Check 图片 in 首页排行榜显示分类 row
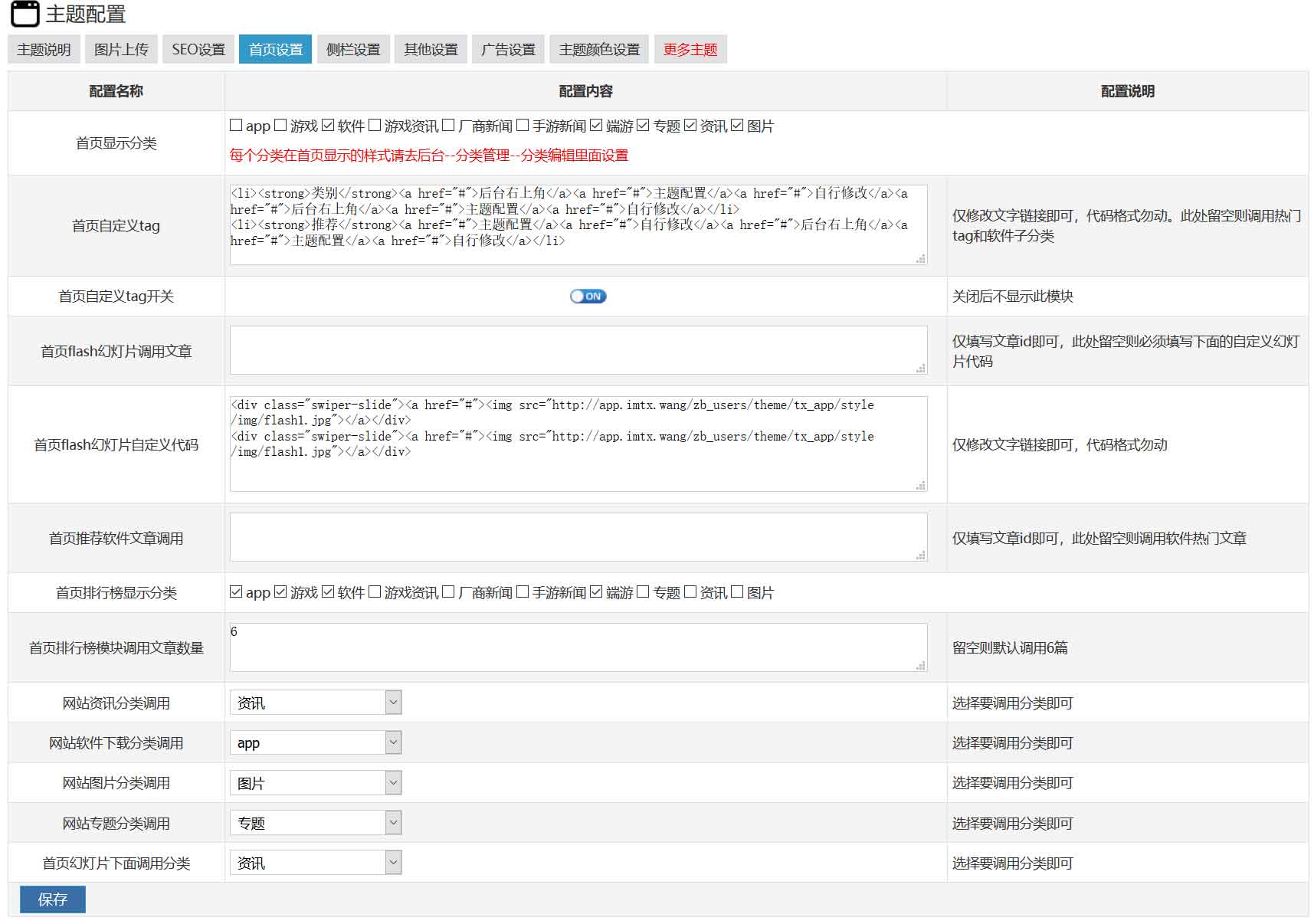Screen dimensions: 1314x924 (737, 591)
